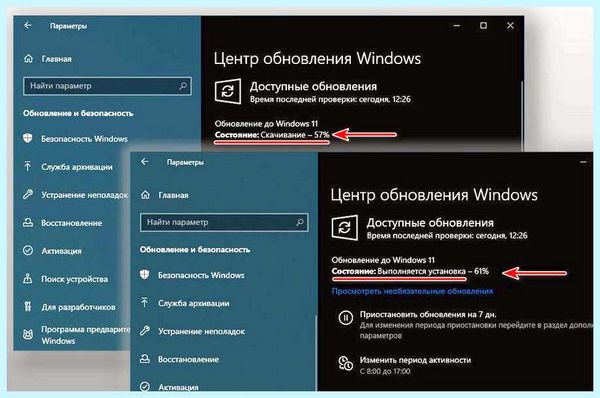This screenshot has height=398, width=600.
Task: Click wrench icon of Устранение неполадок in back window
Action: click(28, 194)
